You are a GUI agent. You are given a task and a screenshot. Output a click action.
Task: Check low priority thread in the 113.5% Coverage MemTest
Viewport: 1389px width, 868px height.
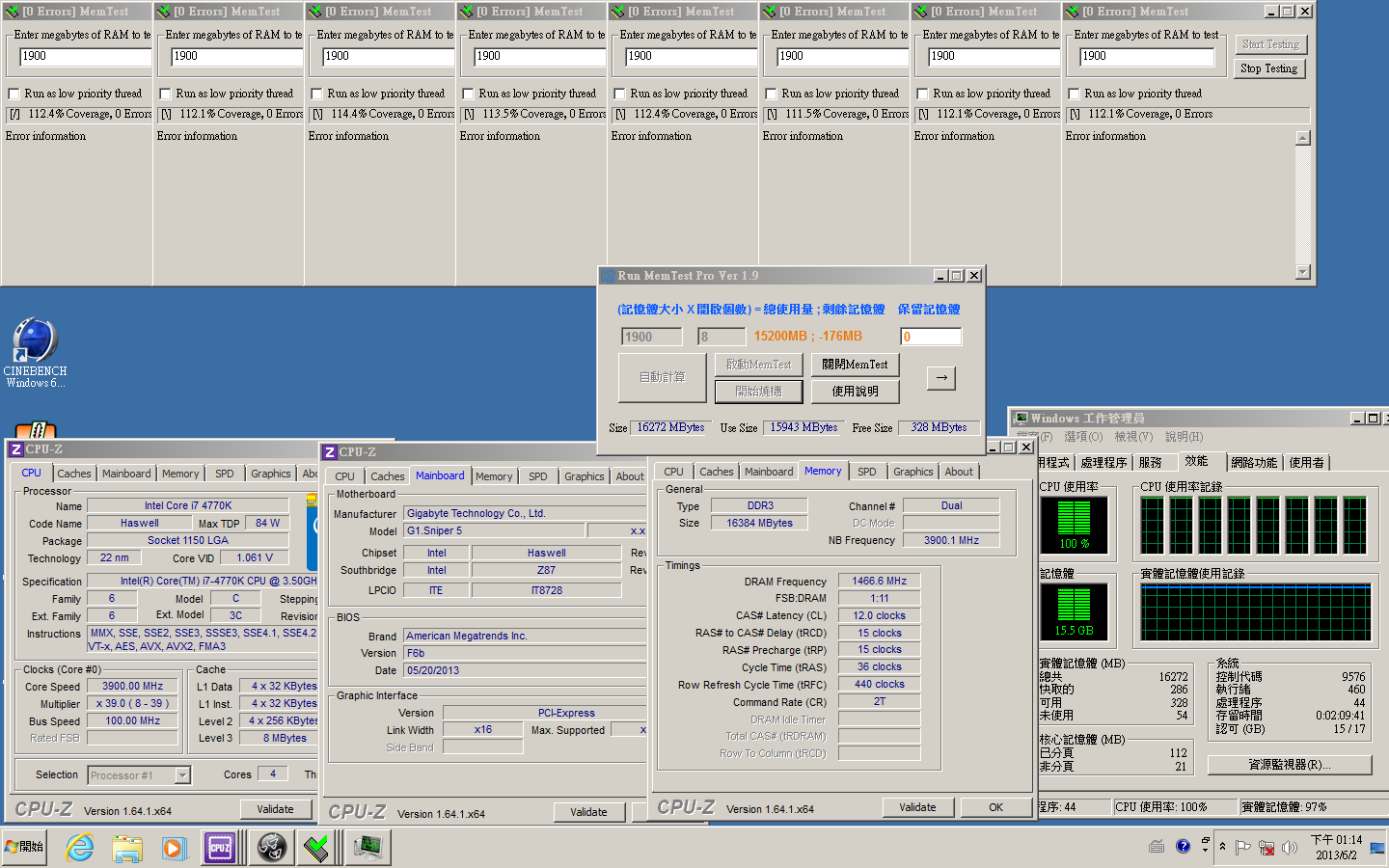point(468,94)
